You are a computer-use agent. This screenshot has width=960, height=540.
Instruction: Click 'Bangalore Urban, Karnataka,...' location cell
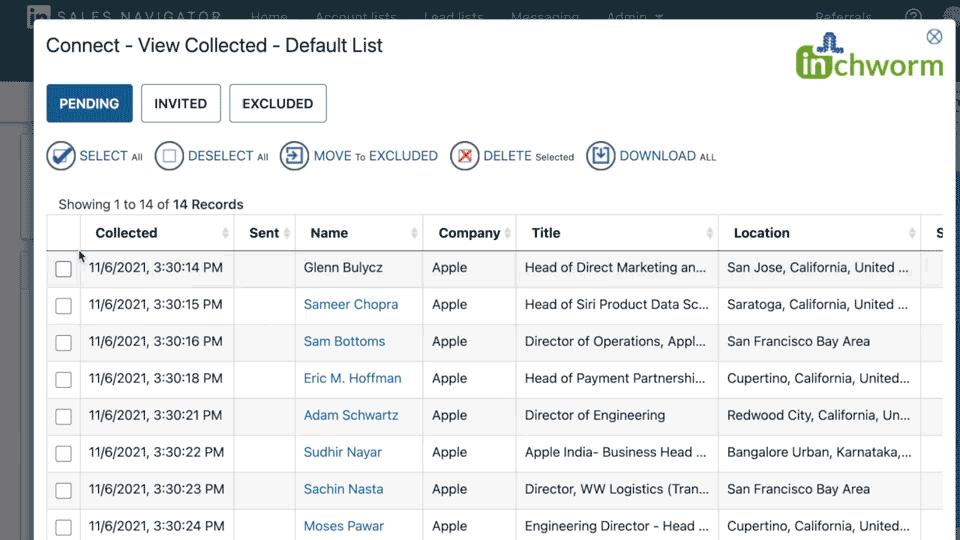click(819, 452)
